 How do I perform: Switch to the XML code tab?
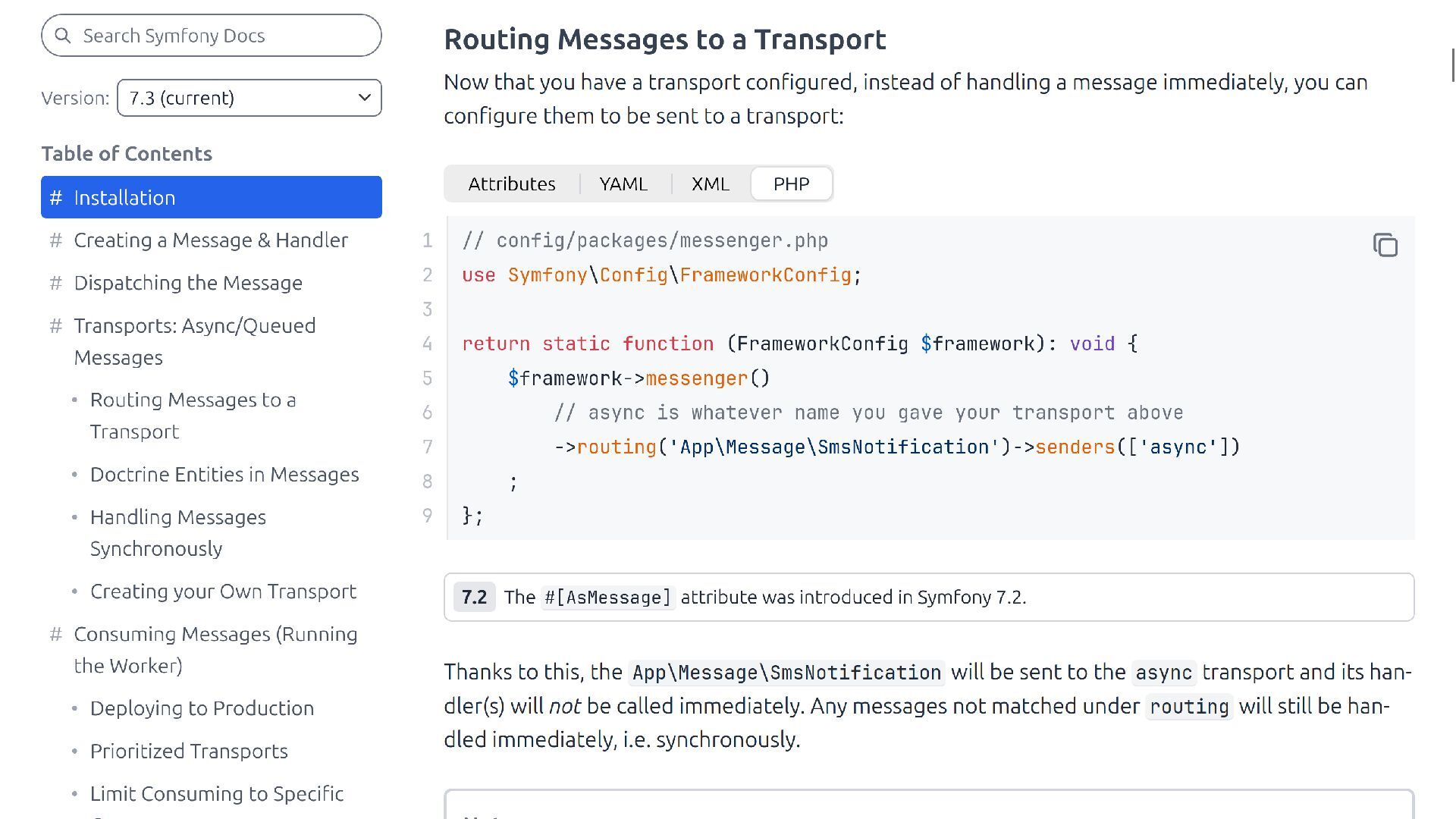(710, 184)
